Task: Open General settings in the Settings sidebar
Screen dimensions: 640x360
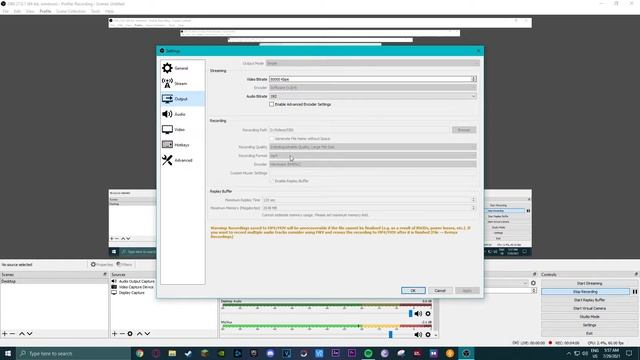Action: coord(182,68)
